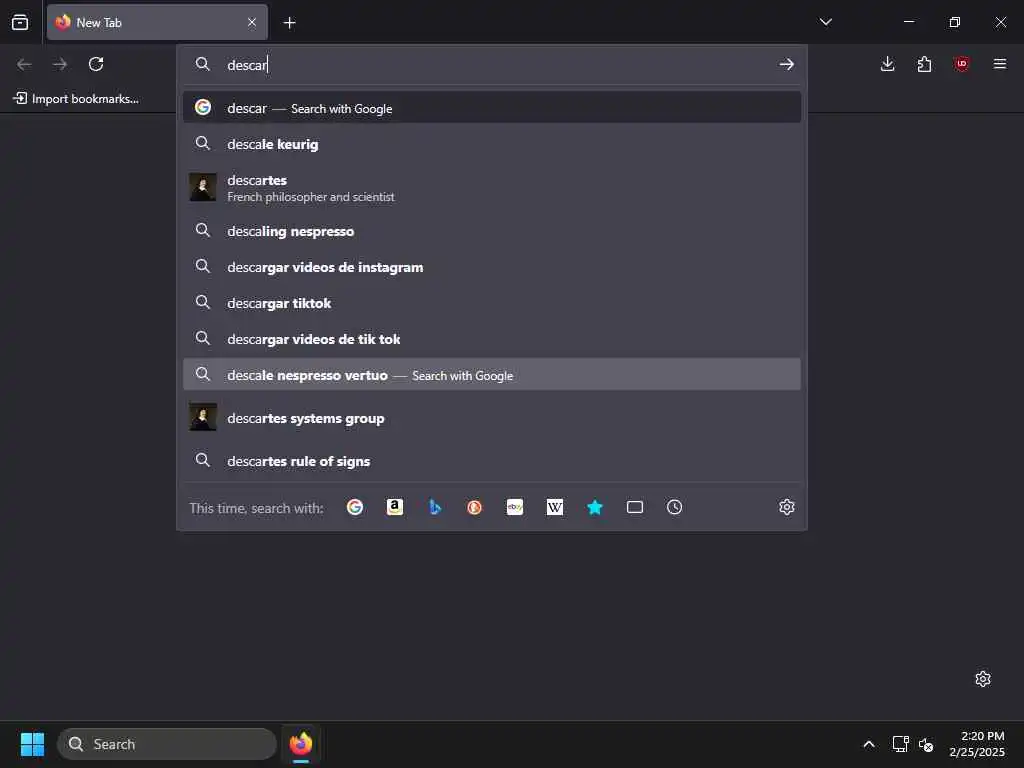Open the Extensions puzzle icon
Viewport: 1024px width, 768px height.
pyautogui.click(x=924, y=64)
